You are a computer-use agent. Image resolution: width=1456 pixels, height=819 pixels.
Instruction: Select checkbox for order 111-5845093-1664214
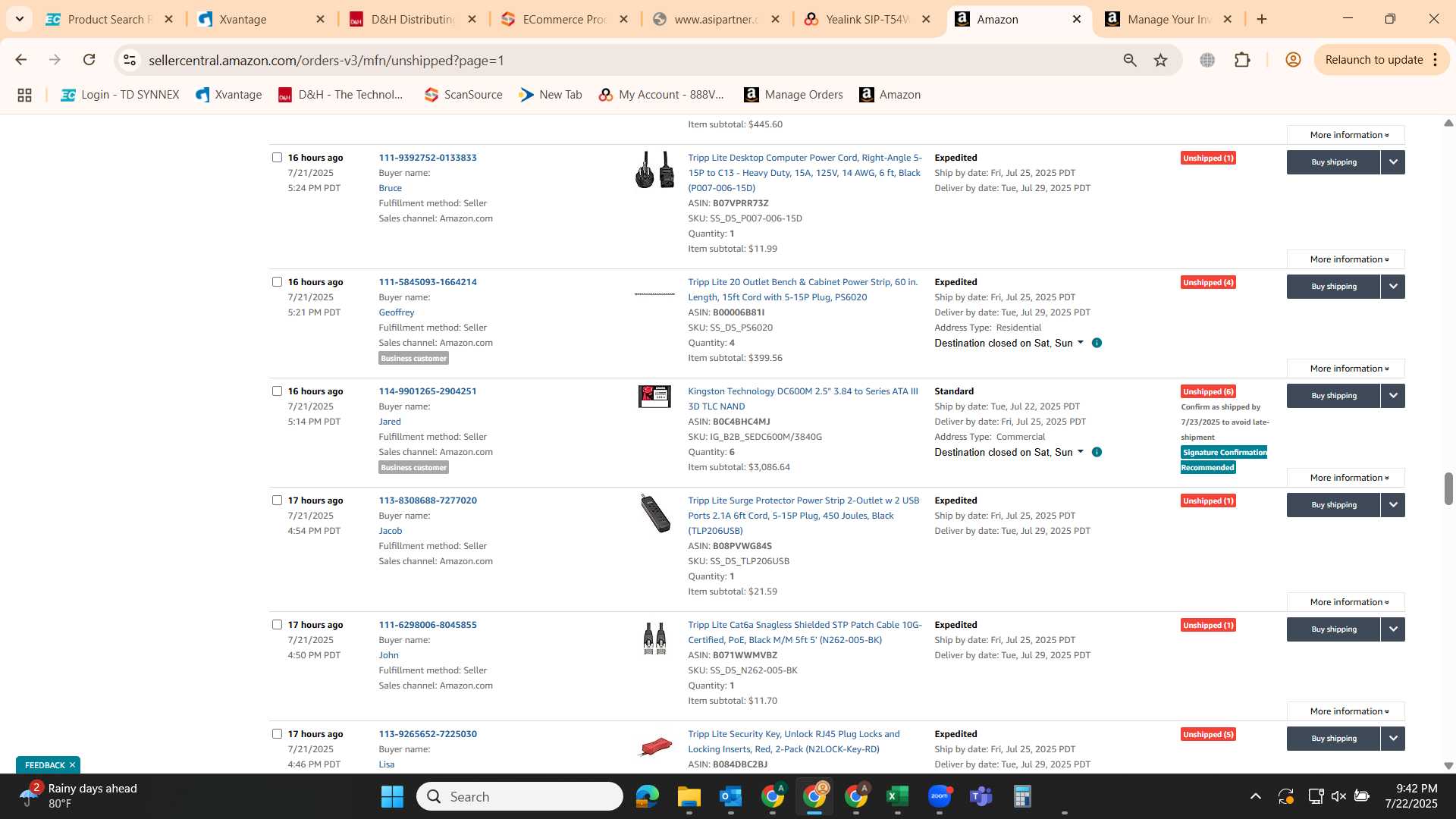point(277,282)
